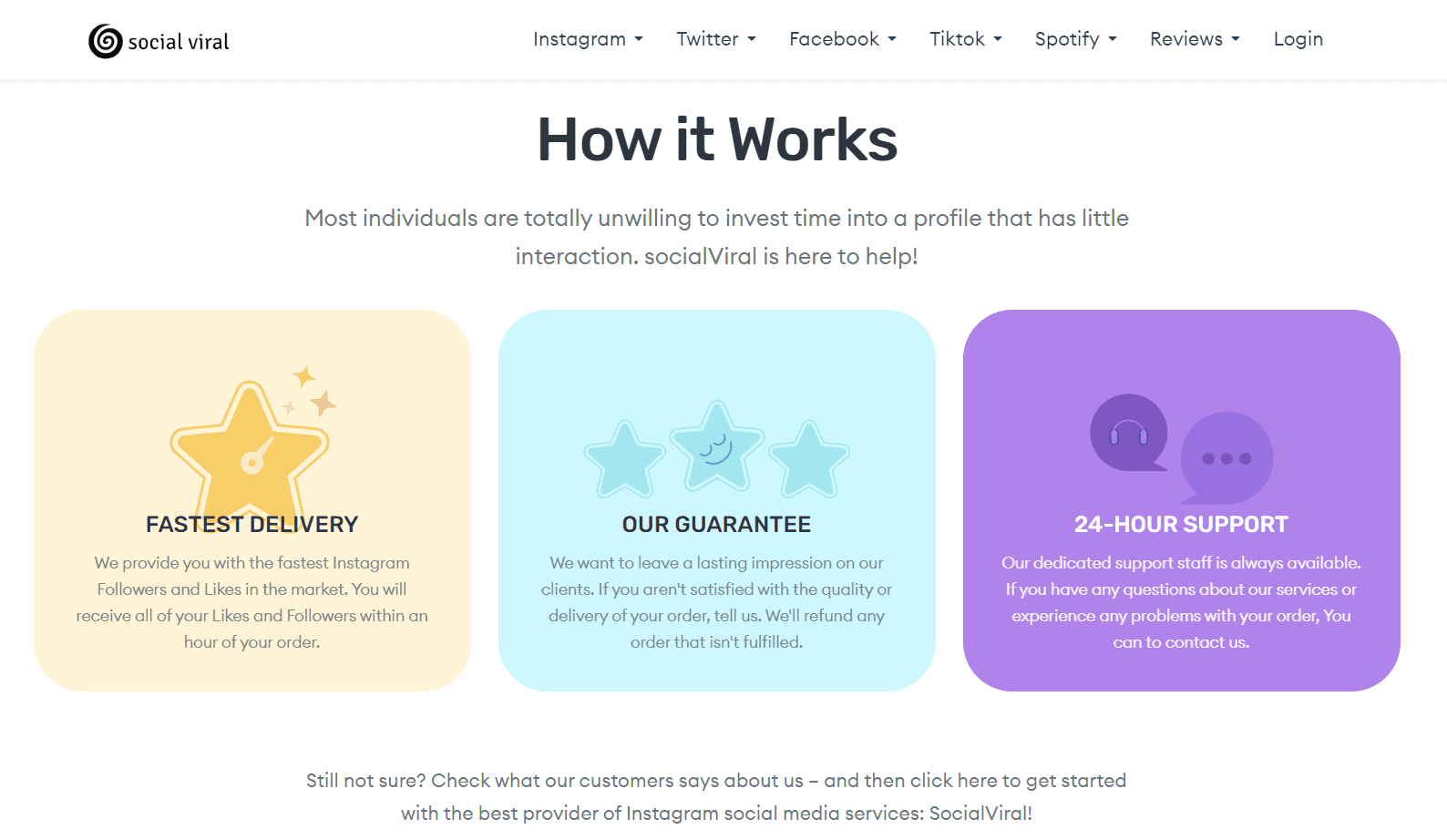Show the Reviews dropdown menu

click(1195, 39)
